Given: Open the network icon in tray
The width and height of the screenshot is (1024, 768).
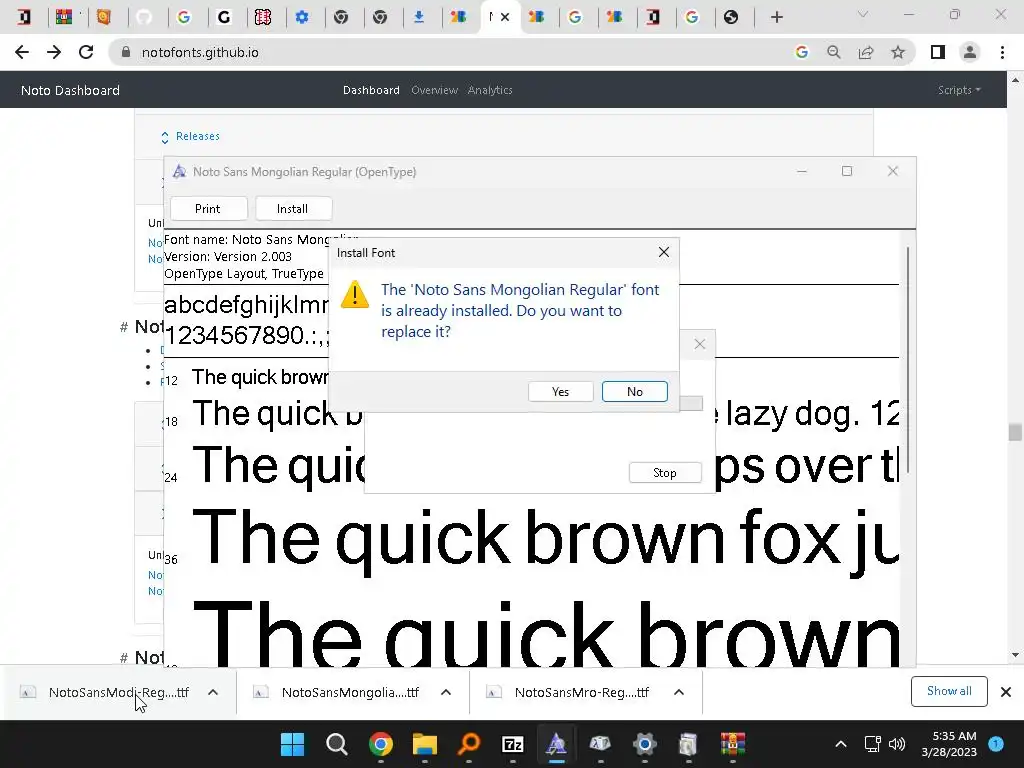Looking at the screenshot, I should (x=872, y=744).
